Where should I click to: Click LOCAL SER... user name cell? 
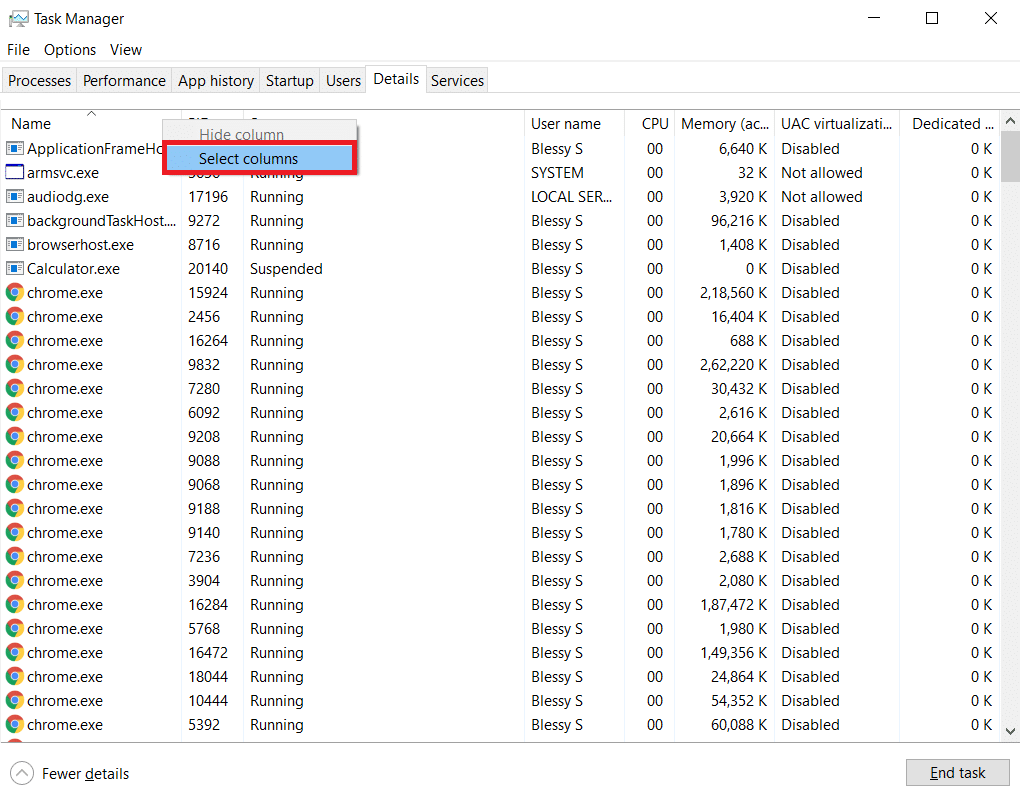pos(571,197)
